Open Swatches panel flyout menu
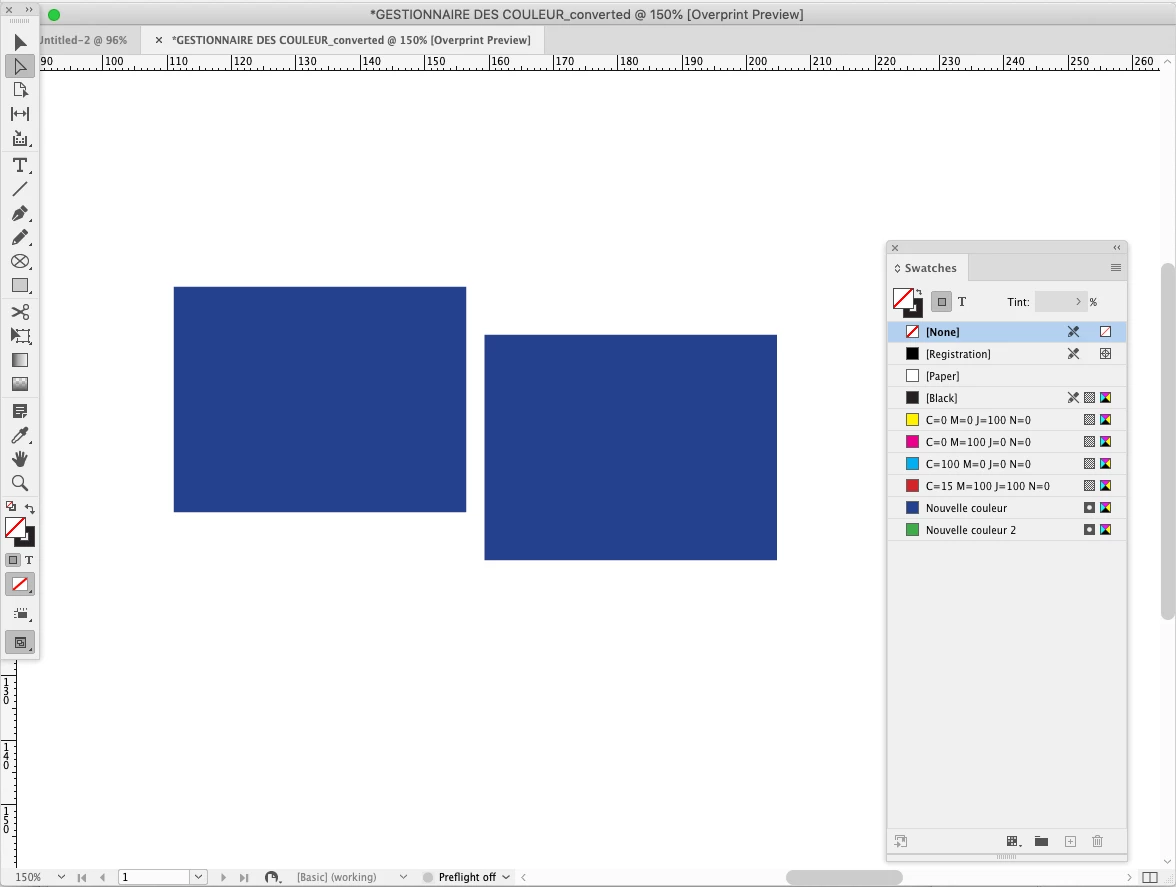1176x887 pixels. 1116,268
